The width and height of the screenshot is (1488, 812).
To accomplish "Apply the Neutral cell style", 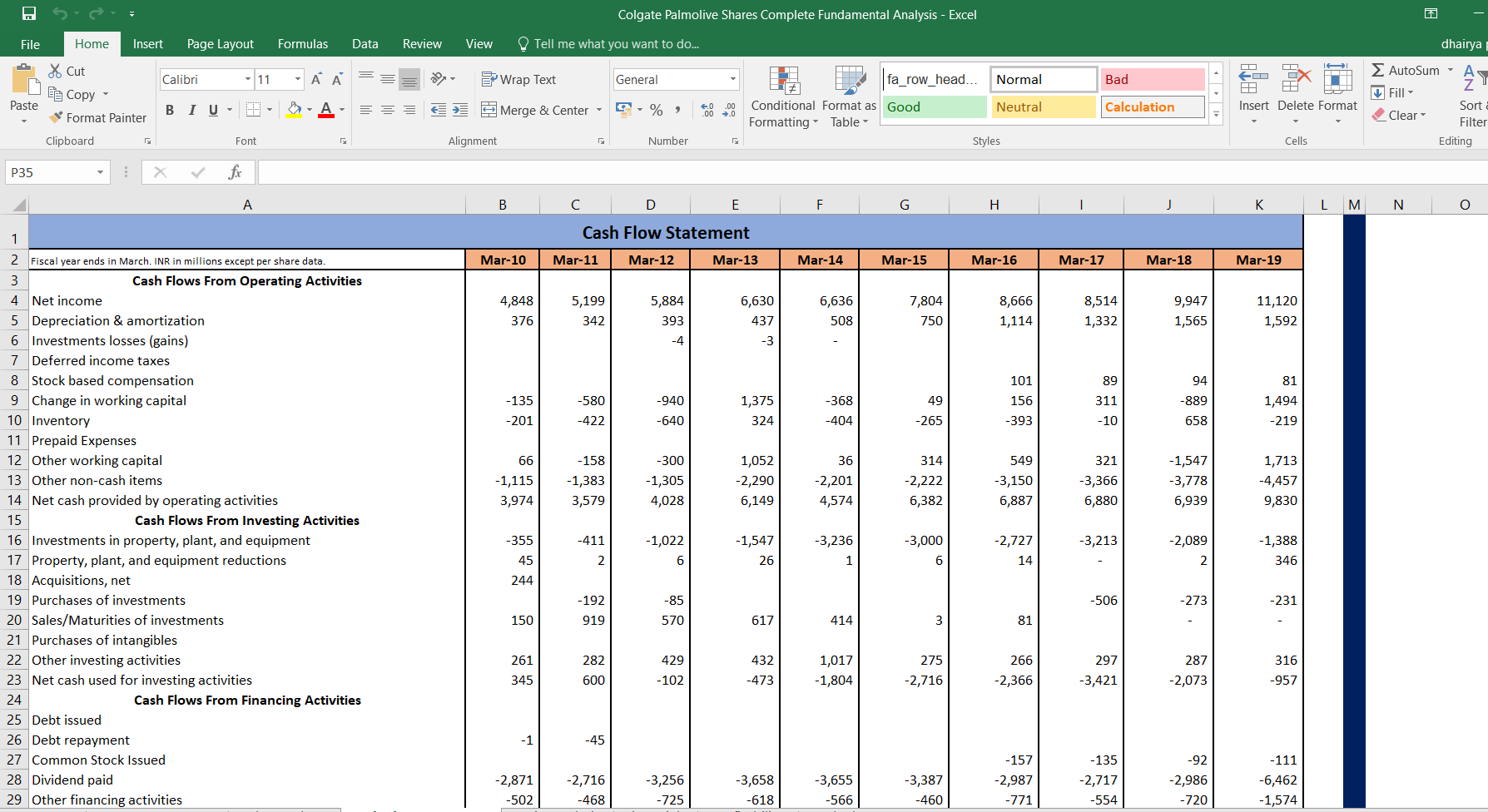I will pyautogui.click(x=1044, y=106).
